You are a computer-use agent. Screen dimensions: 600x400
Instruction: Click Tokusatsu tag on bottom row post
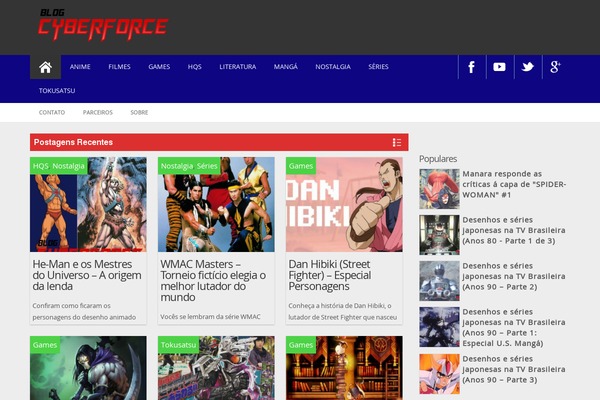tap(178, 345)
